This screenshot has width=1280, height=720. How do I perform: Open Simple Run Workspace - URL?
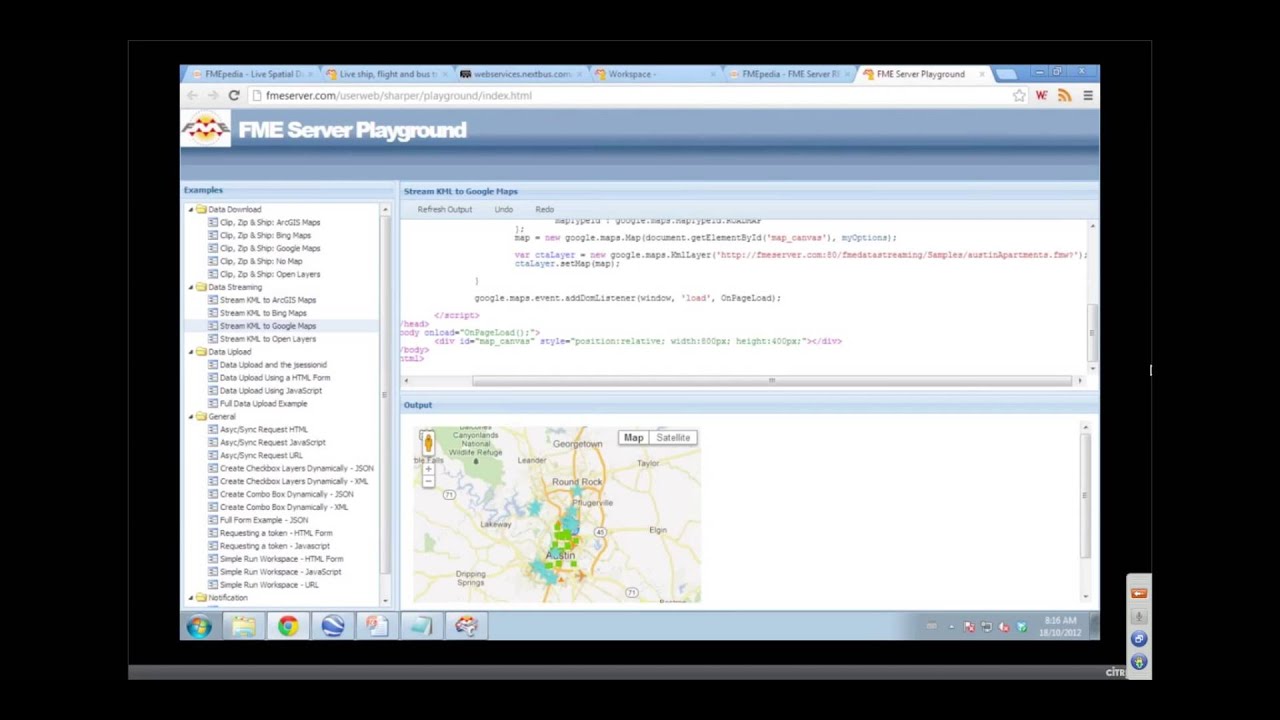pyautogui.click(x=269, y=585)
